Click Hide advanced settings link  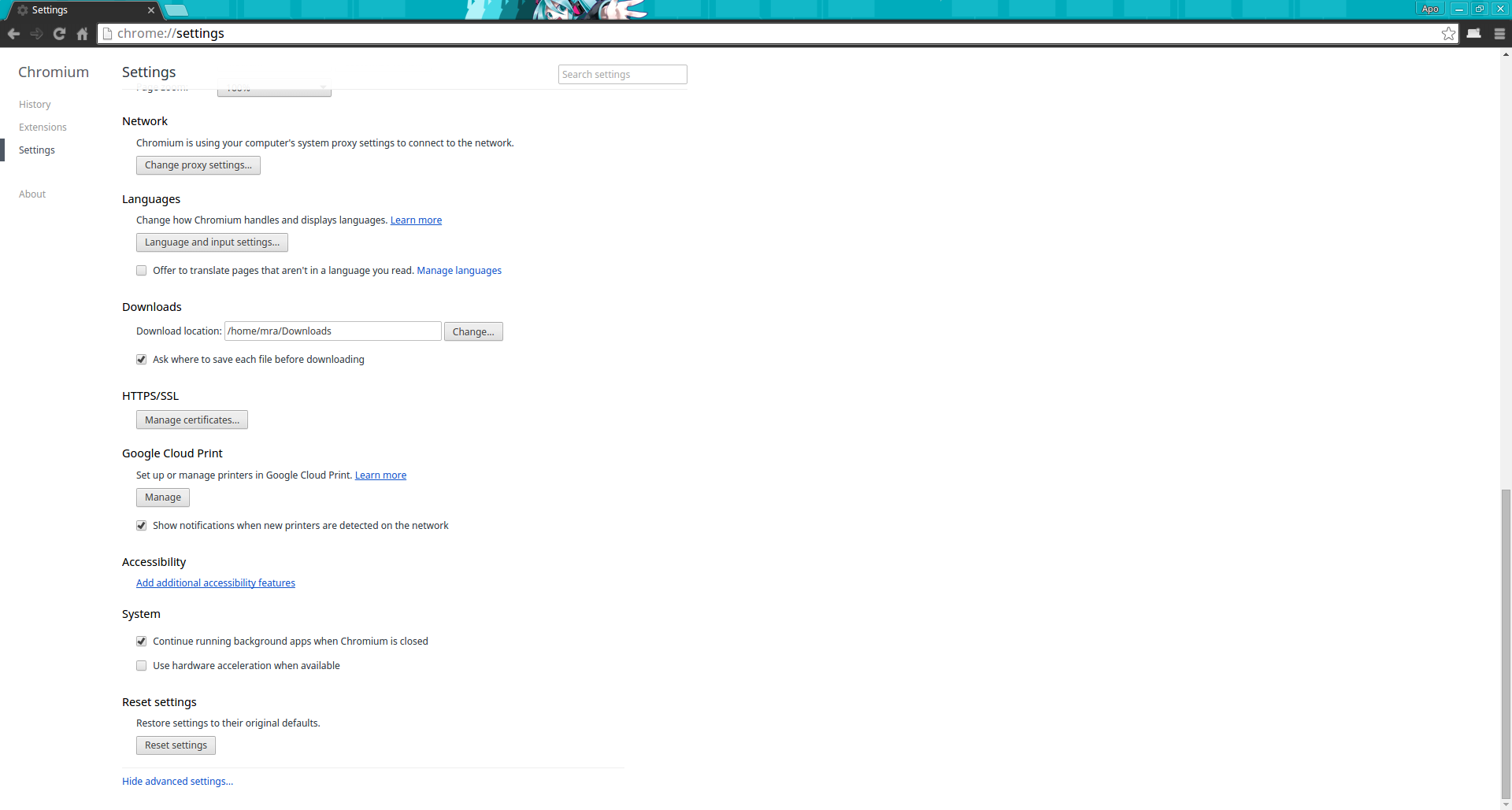point(177,782)
